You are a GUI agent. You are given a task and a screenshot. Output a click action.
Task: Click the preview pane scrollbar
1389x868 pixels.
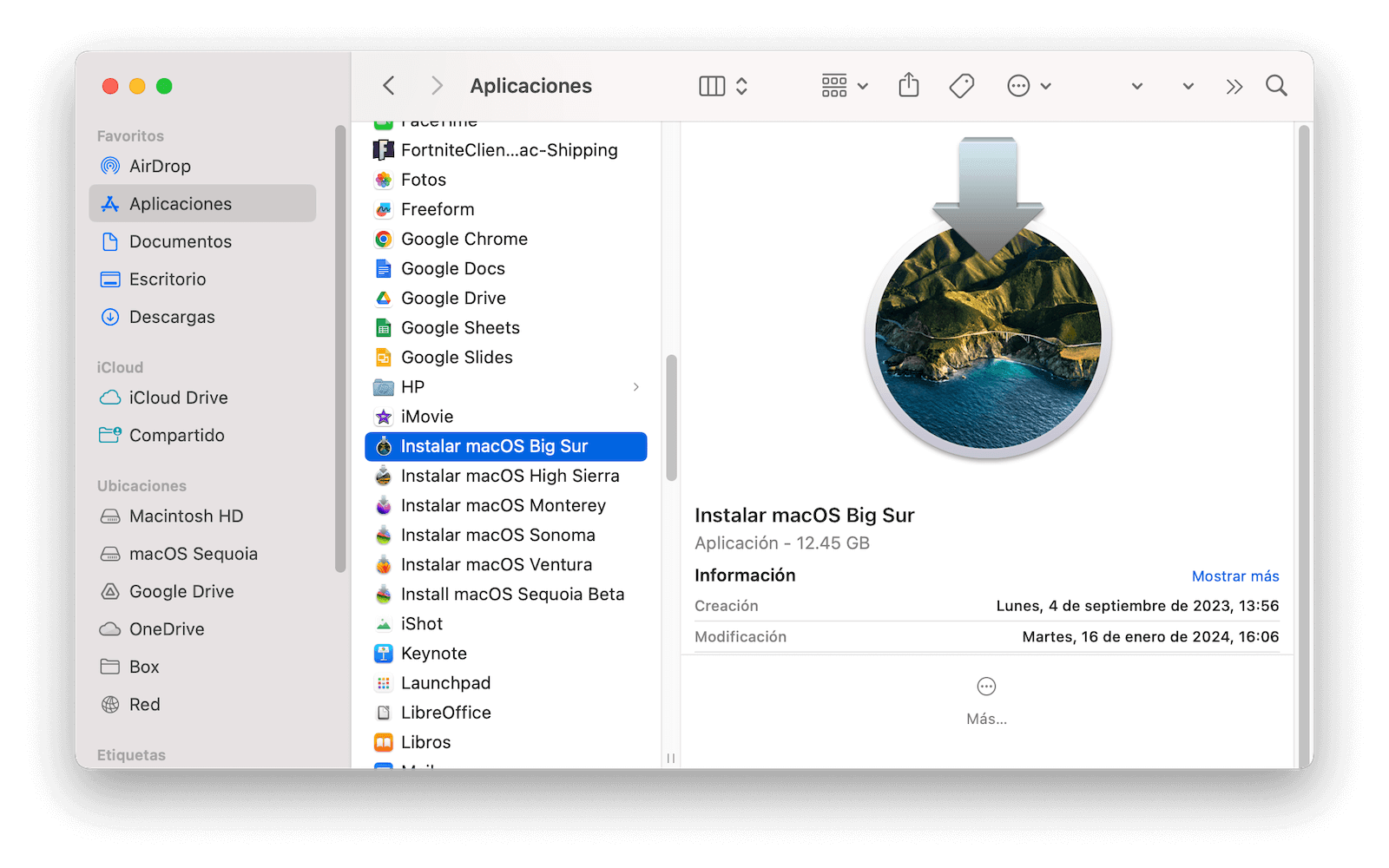coord(1303,447)
